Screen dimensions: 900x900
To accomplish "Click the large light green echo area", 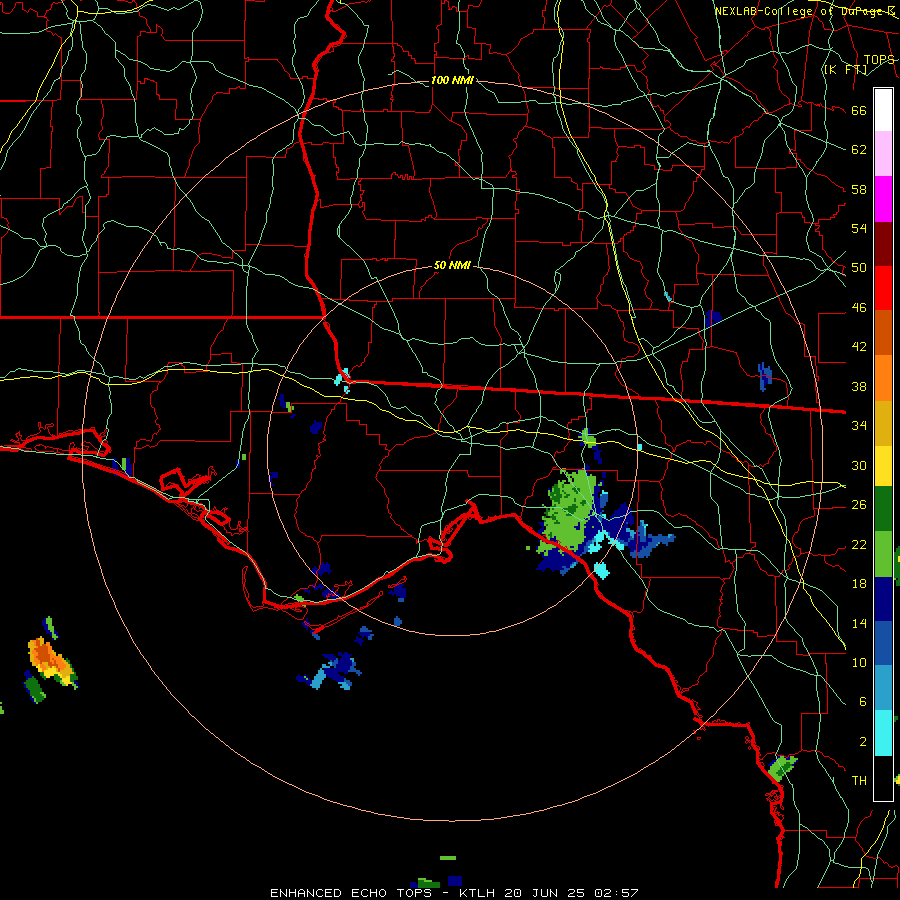I will (569, 512).
